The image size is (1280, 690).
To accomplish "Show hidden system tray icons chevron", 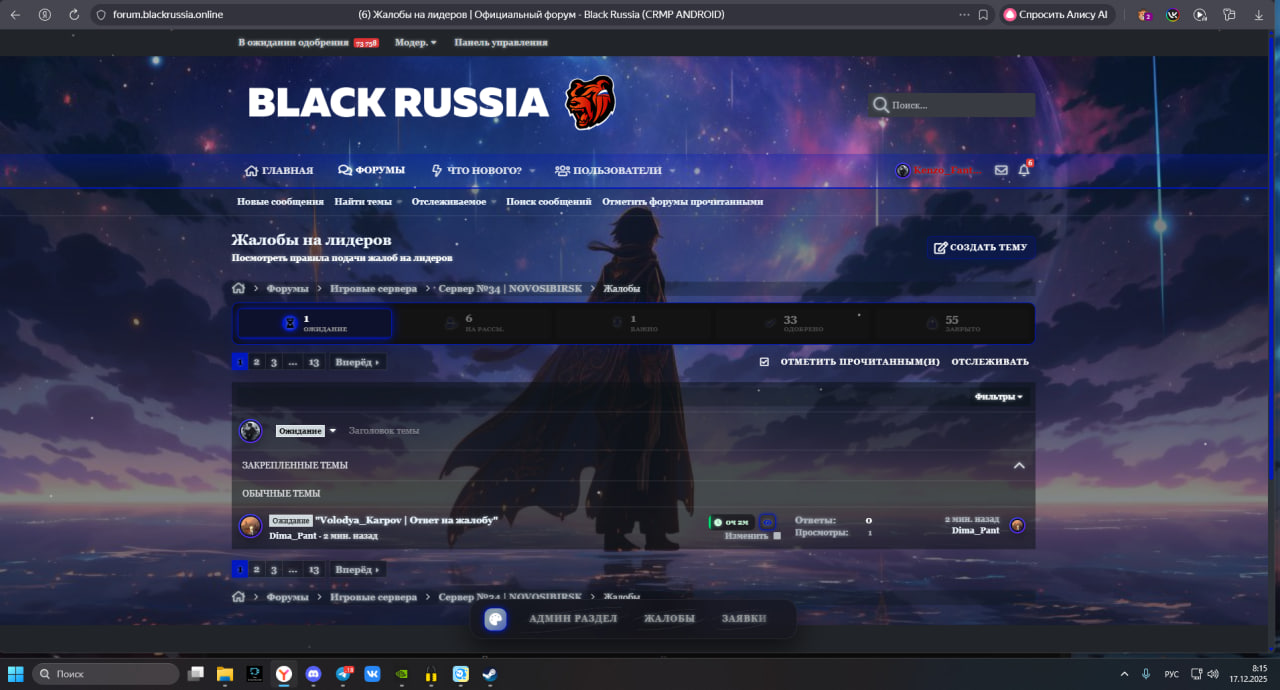I will (1124, 674).
